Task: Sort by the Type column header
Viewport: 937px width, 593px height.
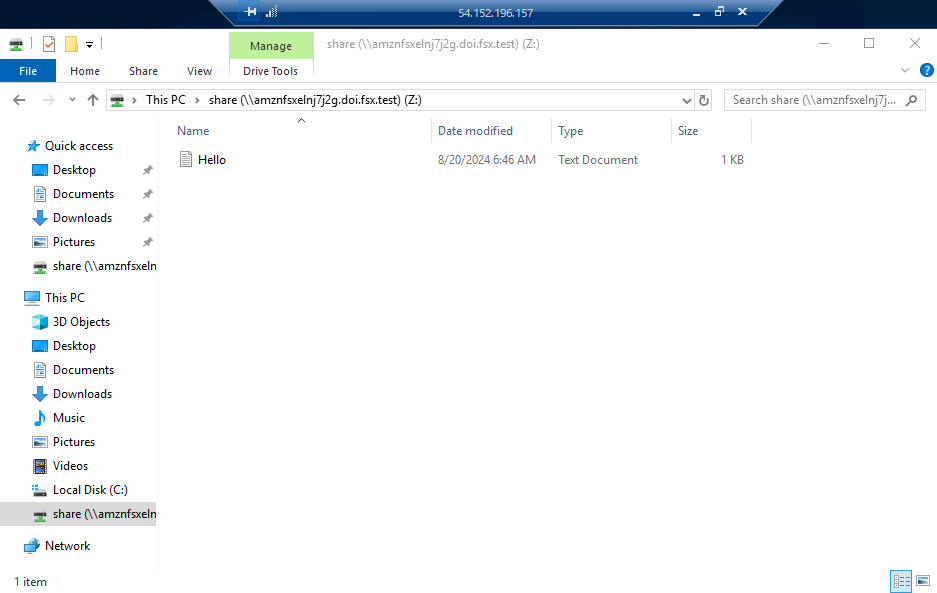Action: (x=571, y=131)
